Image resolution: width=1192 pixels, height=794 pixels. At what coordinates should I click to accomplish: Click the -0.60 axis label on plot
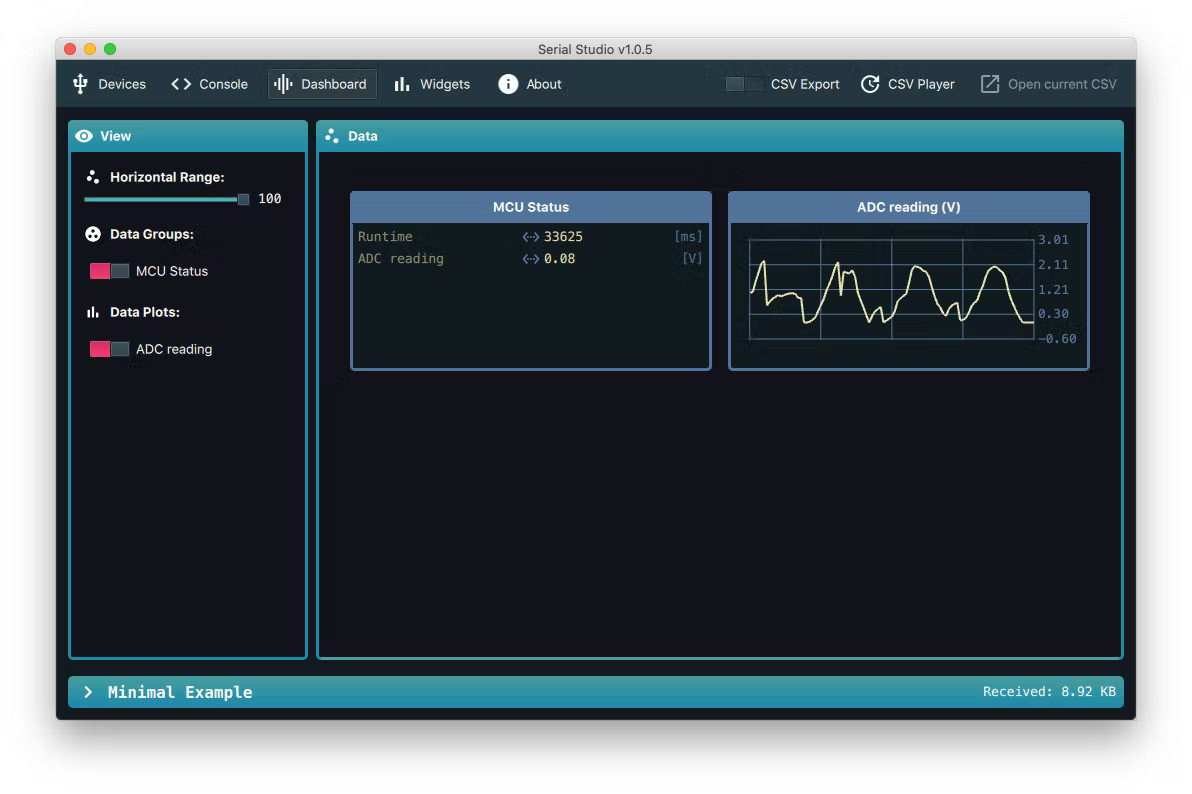pos(1057,339)
